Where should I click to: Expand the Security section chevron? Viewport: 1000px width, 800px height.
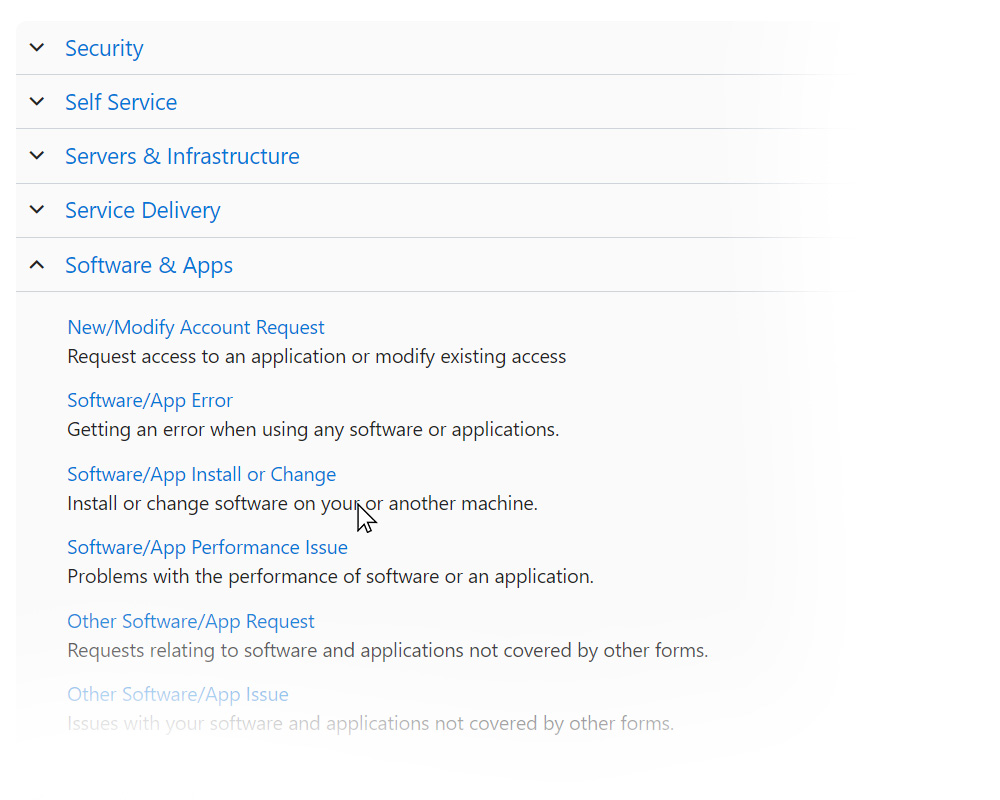[x=37, y=48]
